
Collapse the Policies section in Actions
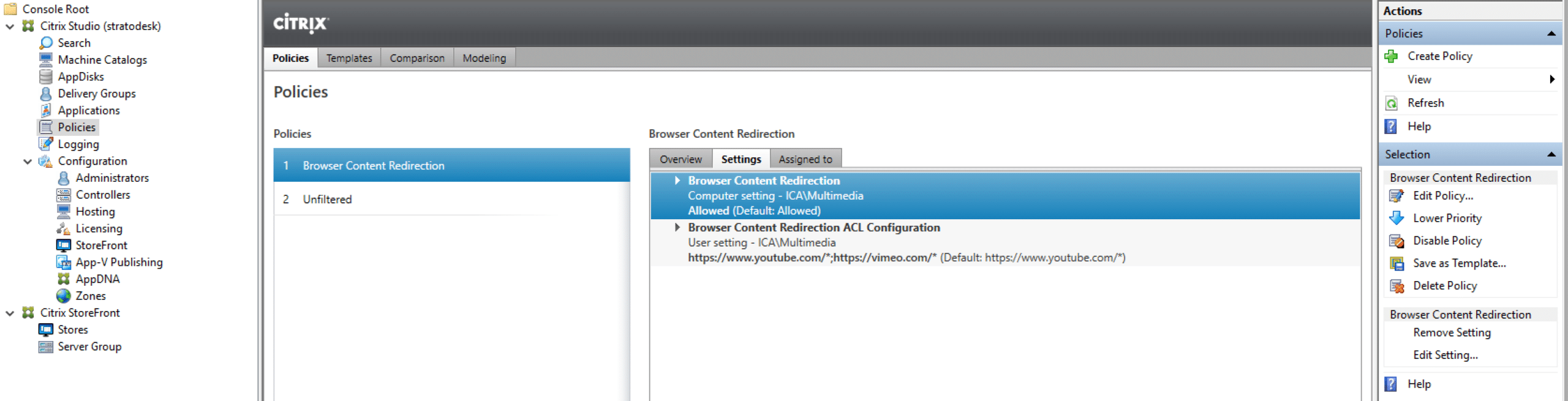[x=1551, y=34]
